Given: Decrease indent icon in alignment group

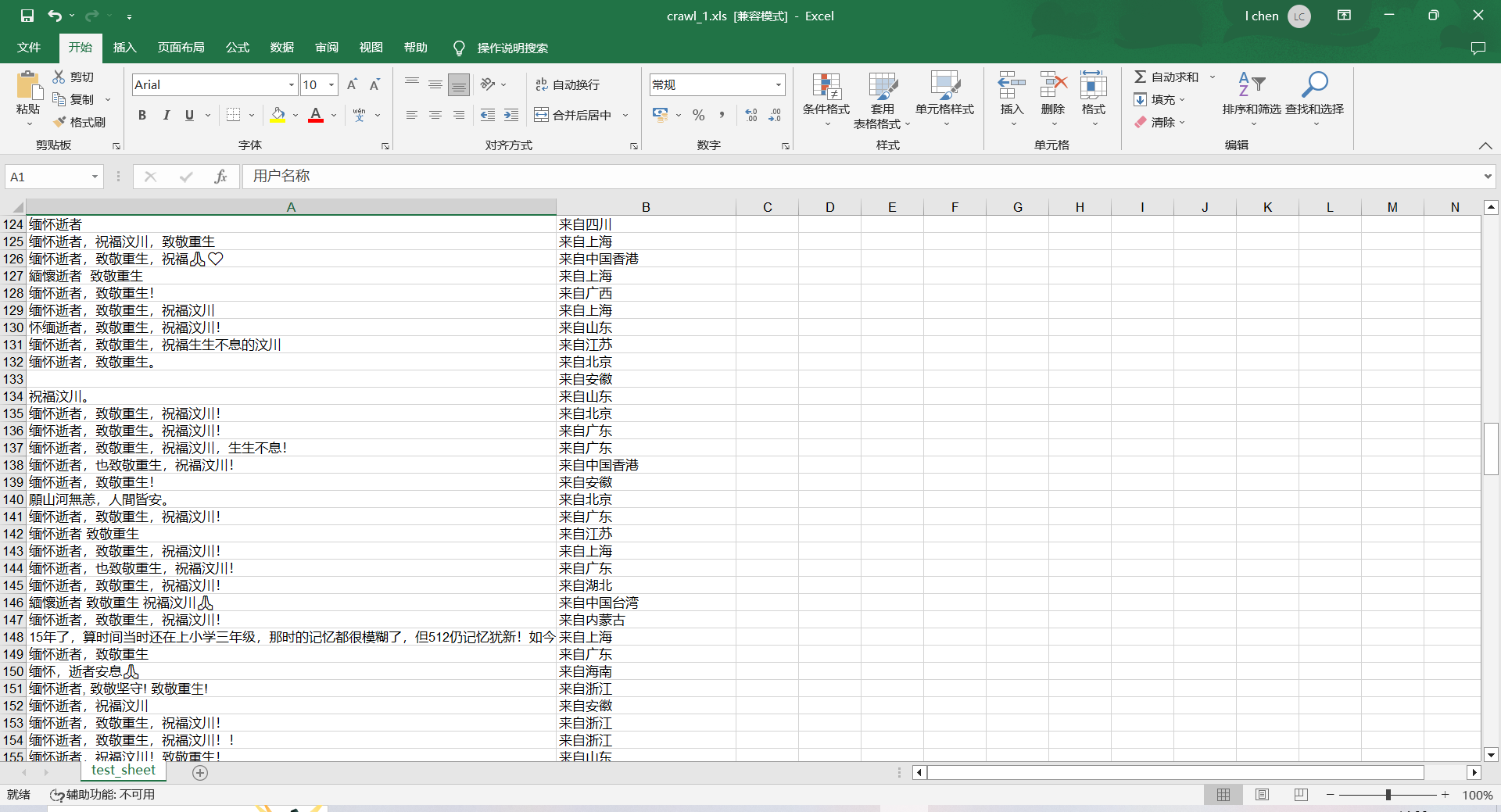Looking at the screenshot, I should click(x=488, y=115).
